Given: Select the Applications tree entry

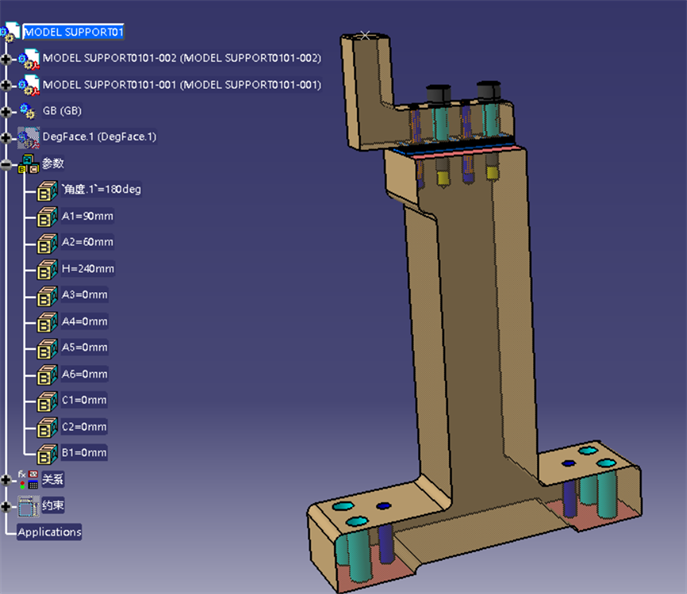Looking at the screenshot, I should [50, 532].
